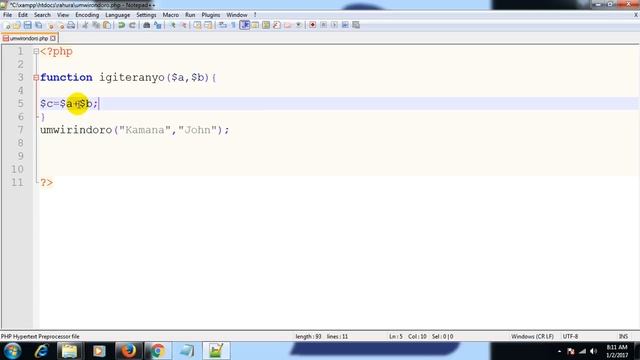Toggle the Document Map panel icon

(266, 25)
